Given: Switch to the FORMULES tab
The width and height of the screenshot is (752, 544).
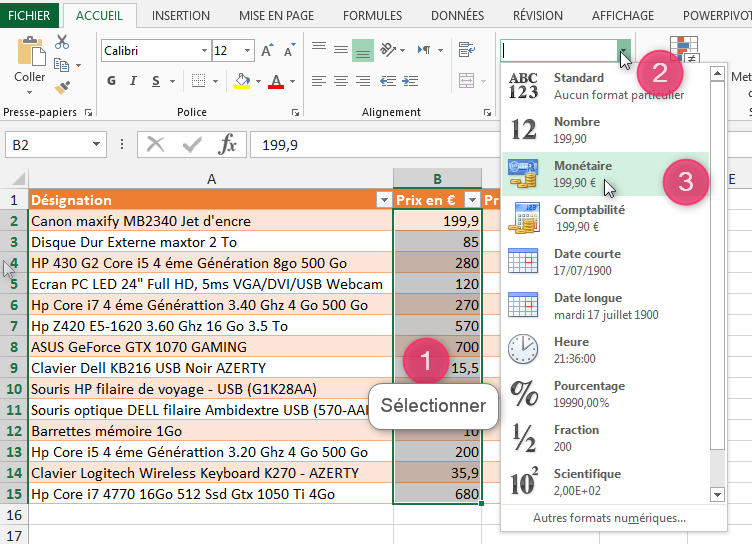Looking at the screenshot, I should (x=373, y=16).
